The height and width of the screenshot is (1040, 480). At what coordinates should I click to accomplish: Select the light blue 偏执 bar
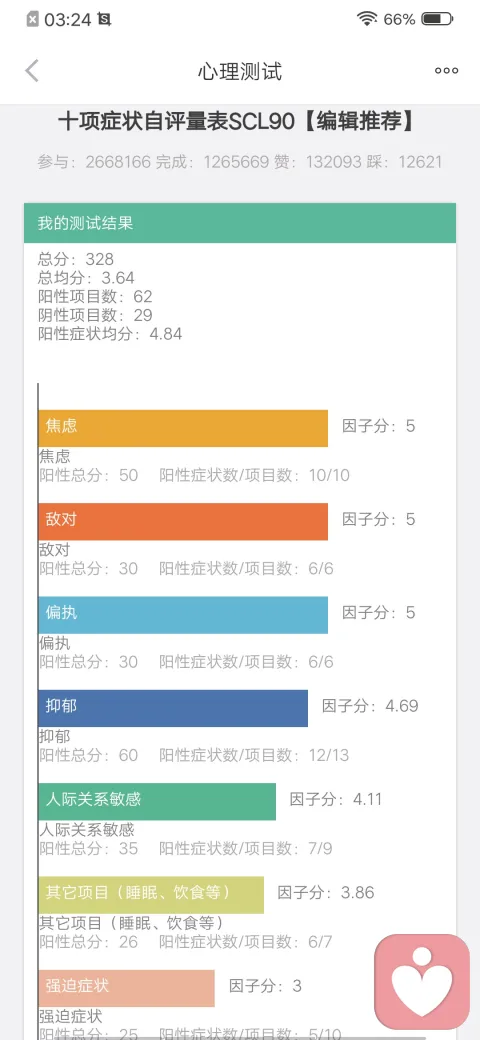pyautogui.click(x=183, y=615)
